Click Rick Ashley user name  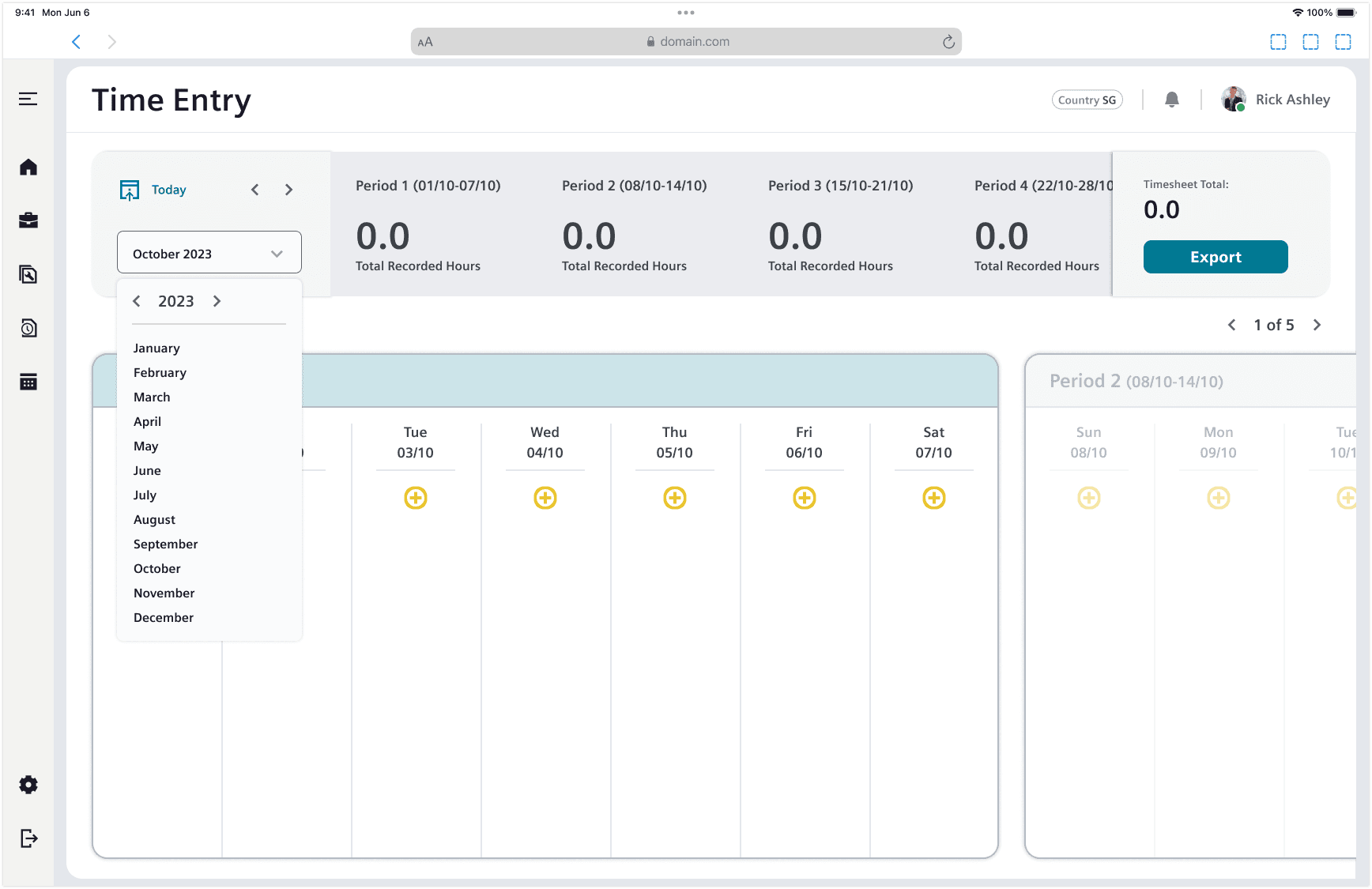click(x=1292, y=100)
